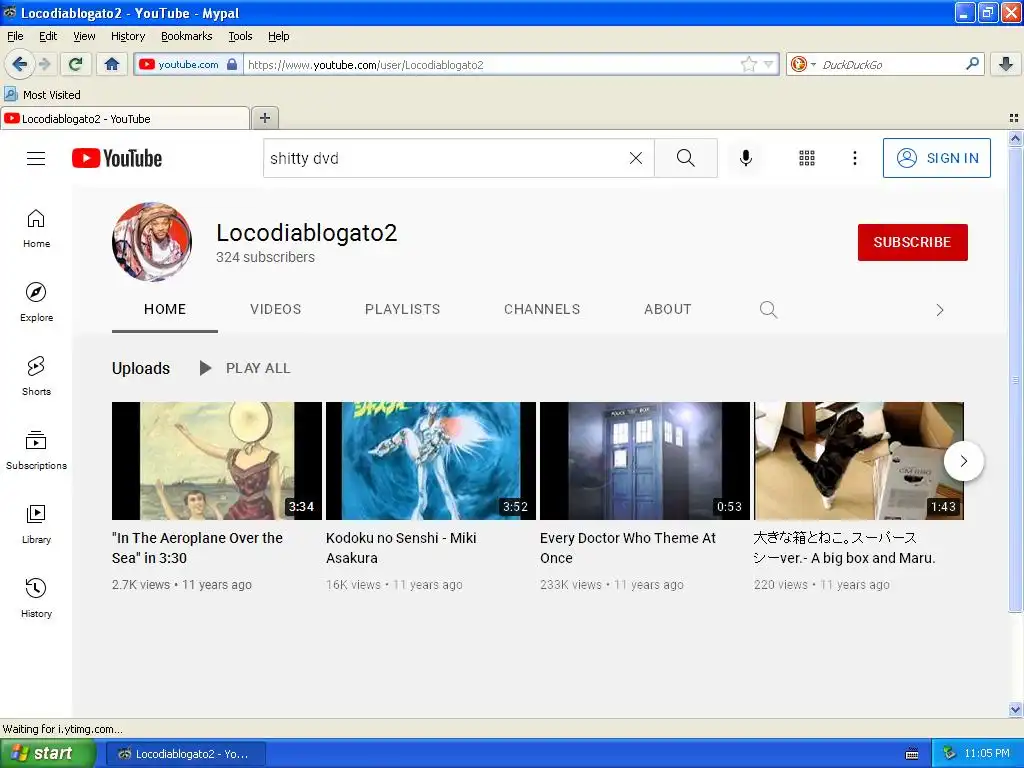Open the History menu
The height and width of the screenshot is (768, 1024).
(x=127, y=37)
